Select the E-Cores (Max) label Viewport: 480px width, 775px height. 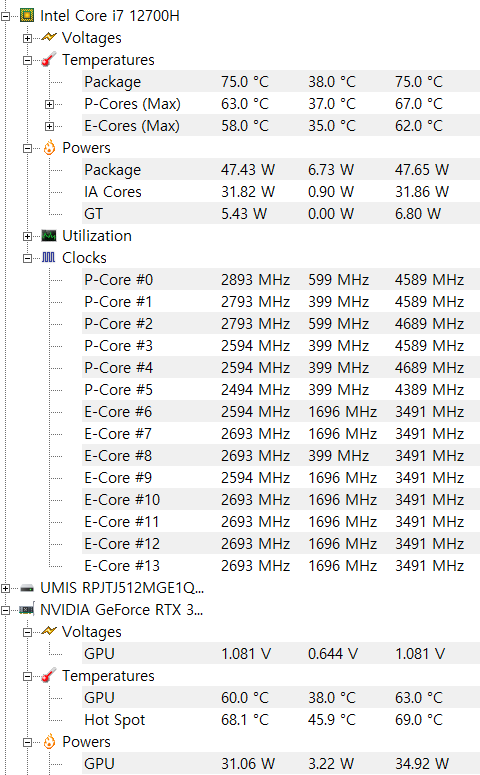tap(132, 126)
